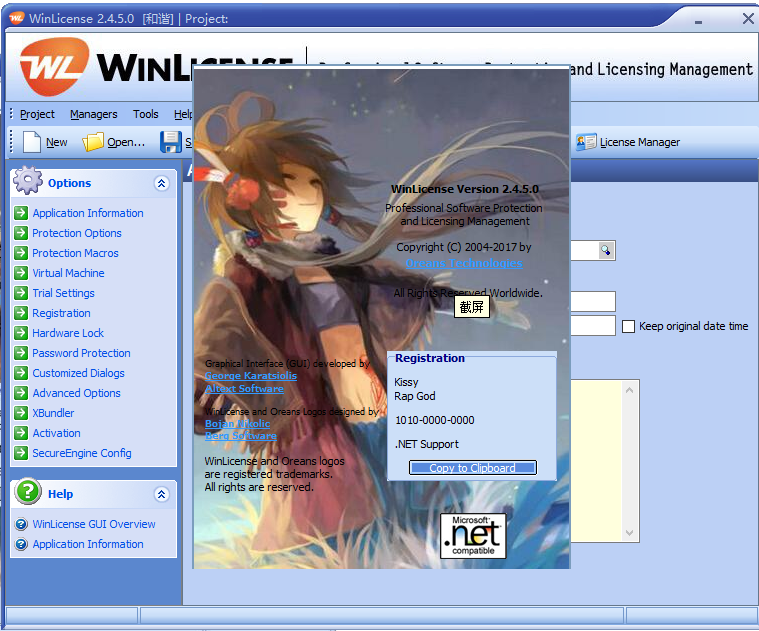Open Password Protection page
The width and height of the screenshot is (759, 631).
point(81,353)
